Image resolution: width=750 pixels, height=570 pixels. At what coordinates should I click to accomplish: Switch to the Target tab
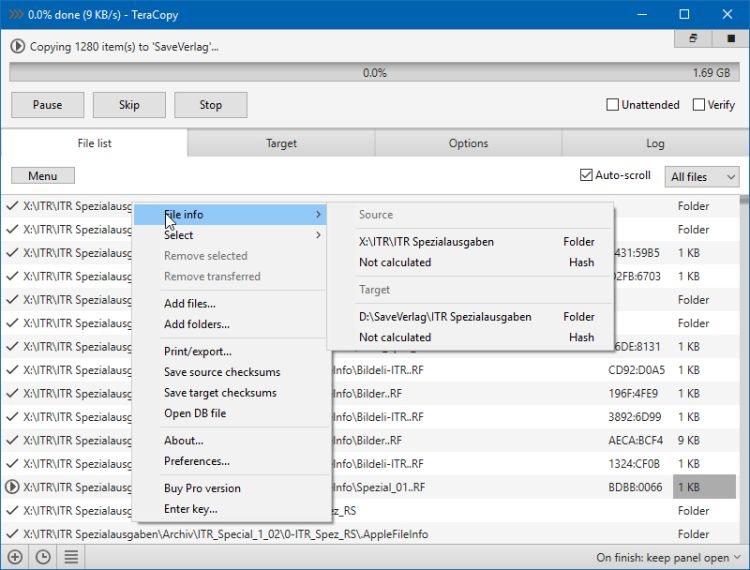281,143
